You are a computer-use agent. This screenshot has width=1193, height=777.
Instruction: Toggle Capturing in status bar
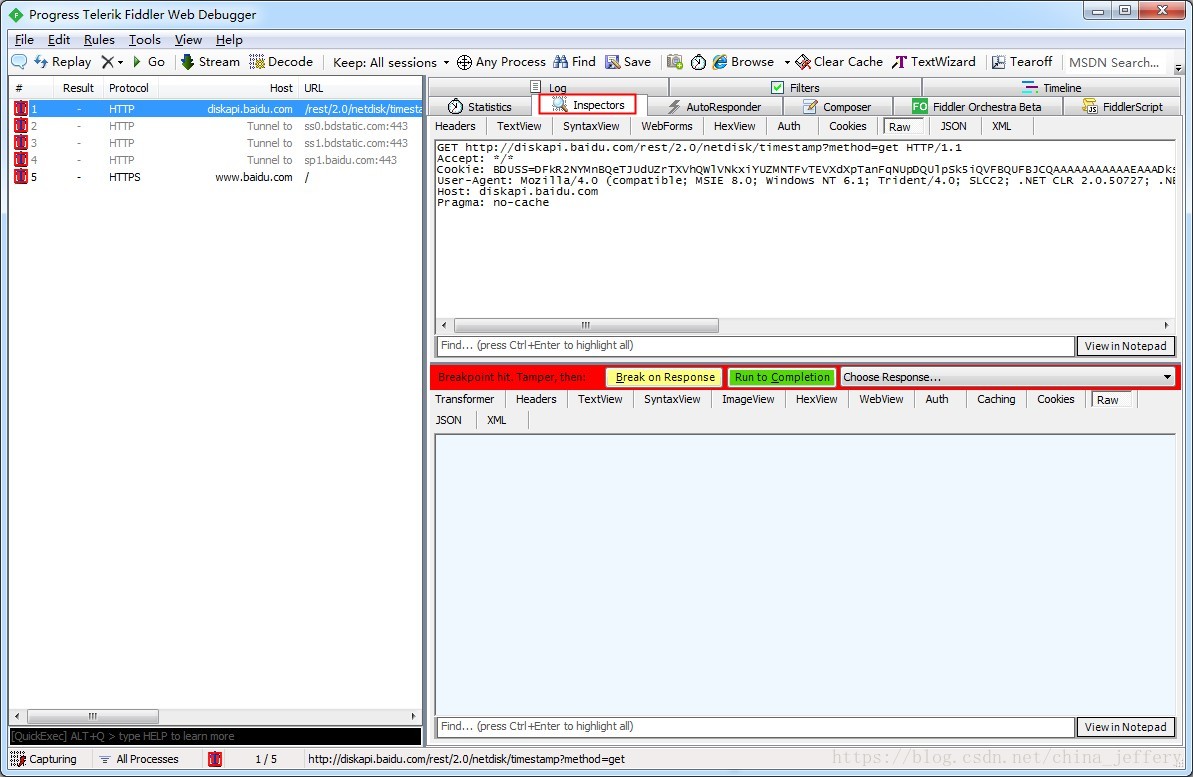pyautogui.click(x=44, y=759)
